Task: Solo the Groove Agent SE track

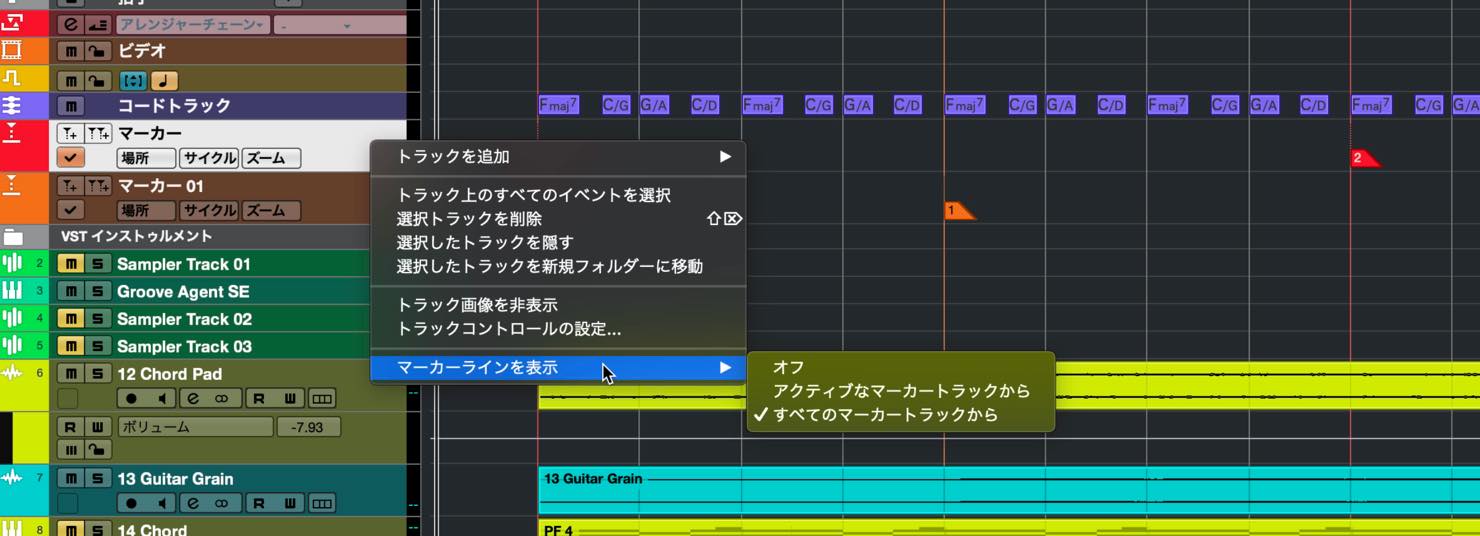Action: pyautogui.click(x=97, y=291)
